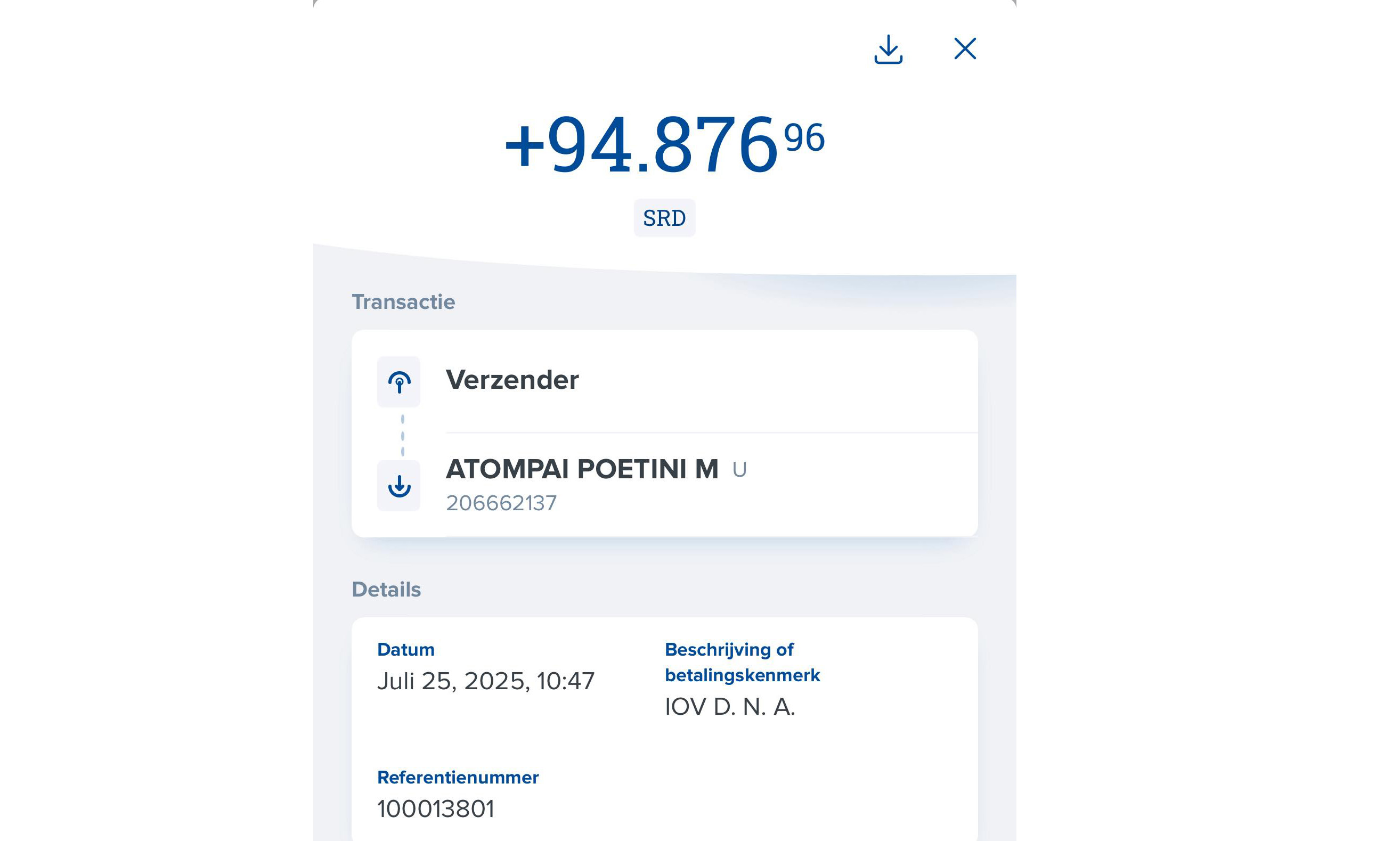Click the Transactie section heading
The image size is (1400, 841).
(x=403, y=302)
